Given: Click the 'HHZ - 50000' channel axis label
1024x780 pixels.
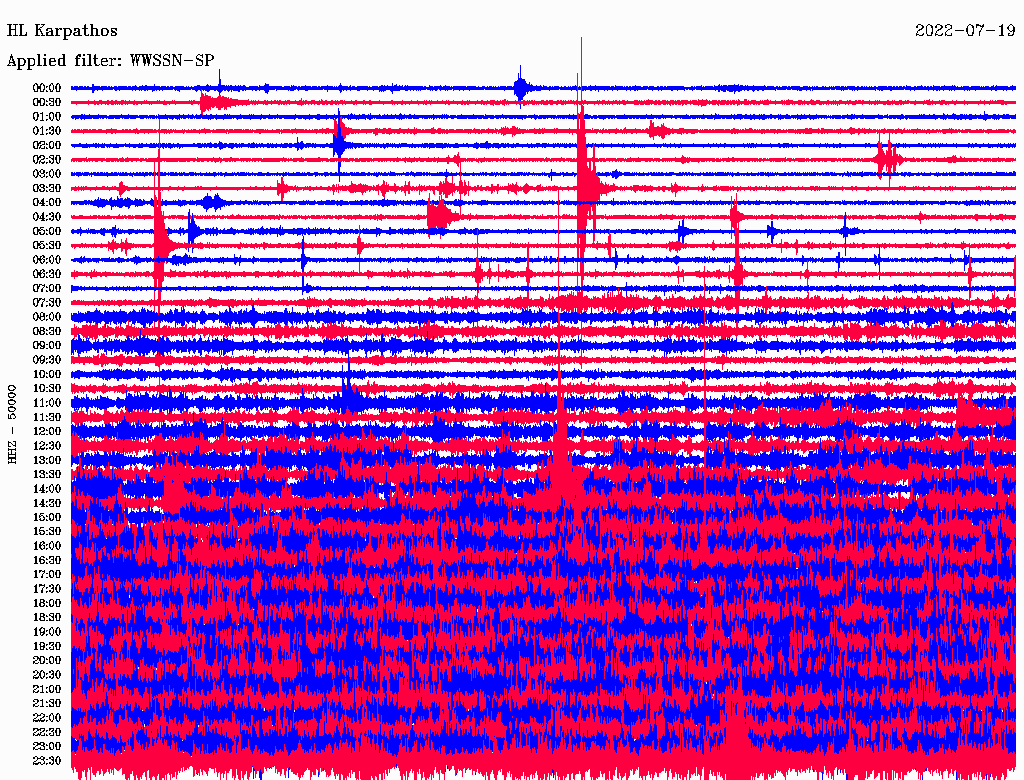Looking at the screenshot, I should pos(12,425).
